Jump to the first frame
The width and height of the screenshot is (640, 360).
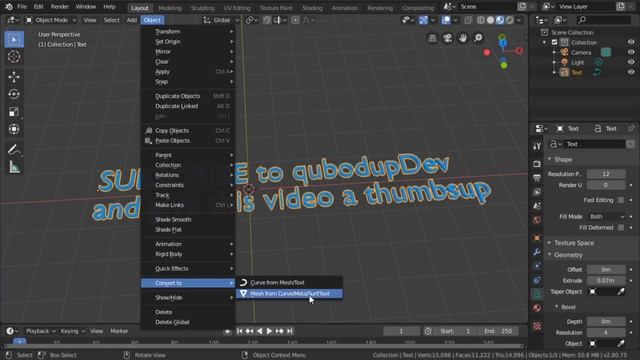click(240, 331)
